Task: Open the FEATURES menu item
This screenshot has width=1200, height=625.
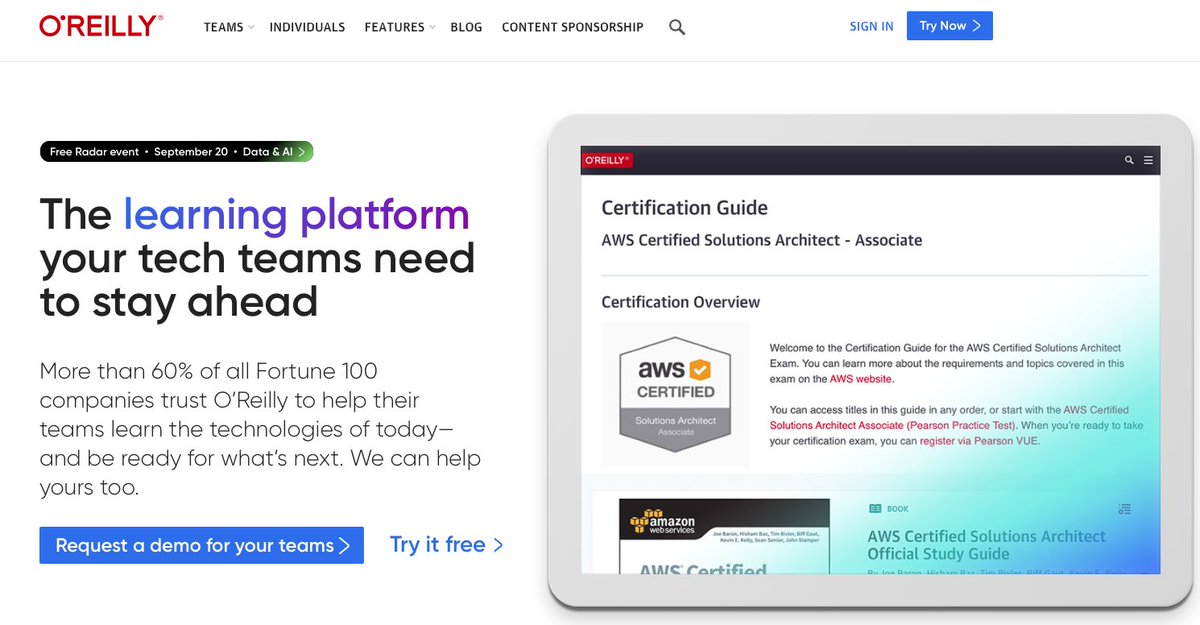Action: [394, 27]
